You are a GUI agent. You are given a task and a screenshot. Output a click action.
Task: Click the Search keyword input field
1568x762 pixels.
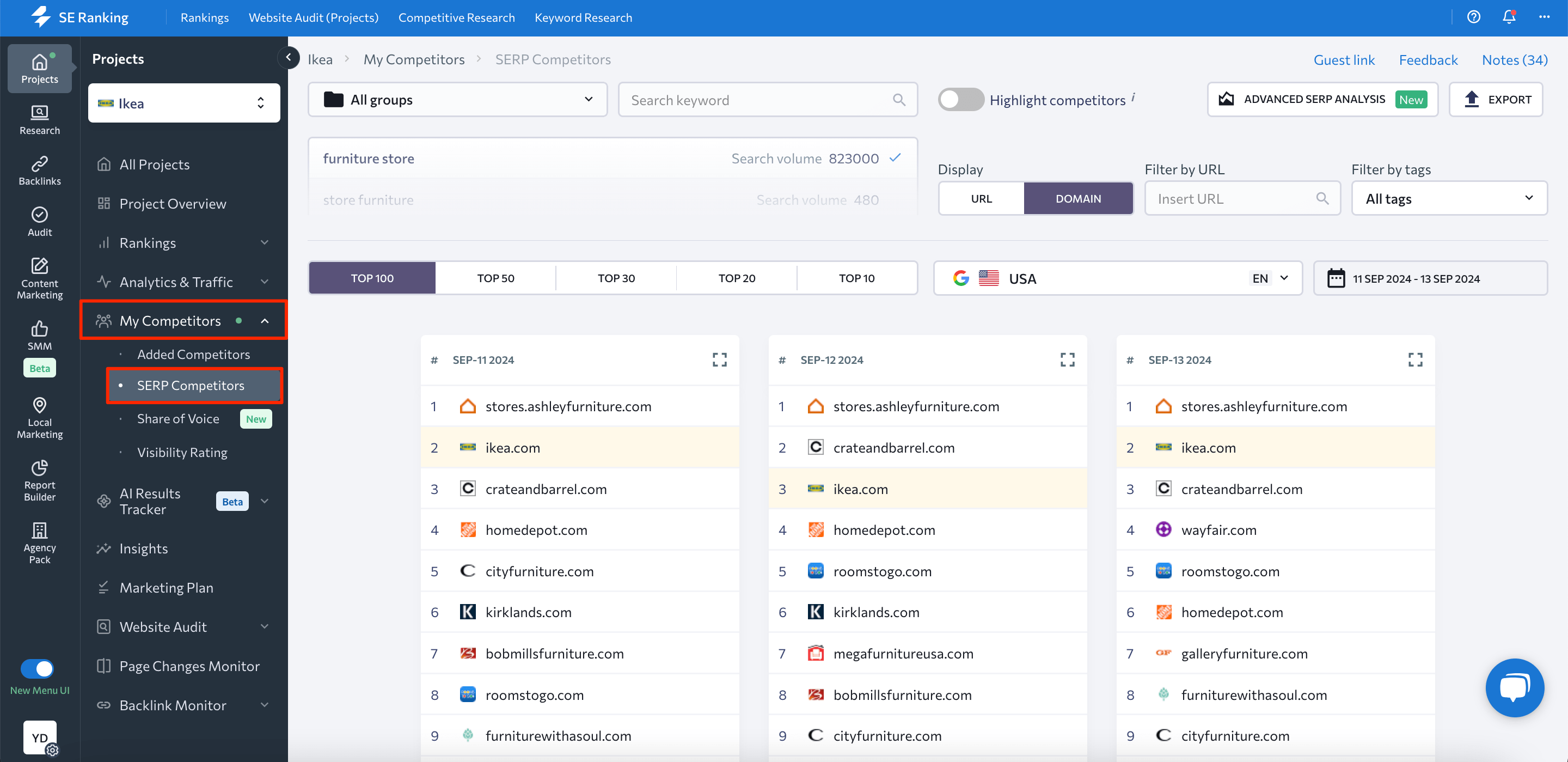768,99
